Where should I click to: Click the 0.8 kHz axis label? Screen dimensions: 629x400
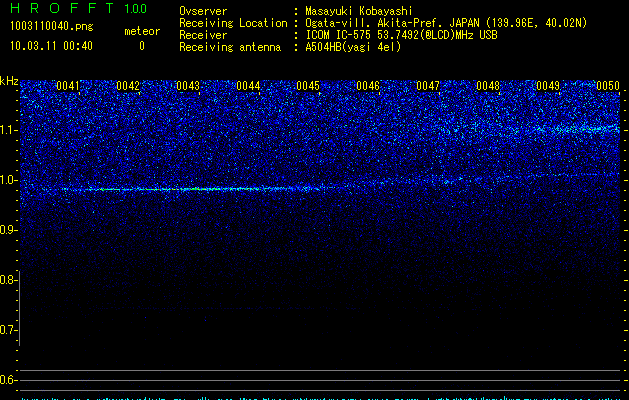[8, 280]
